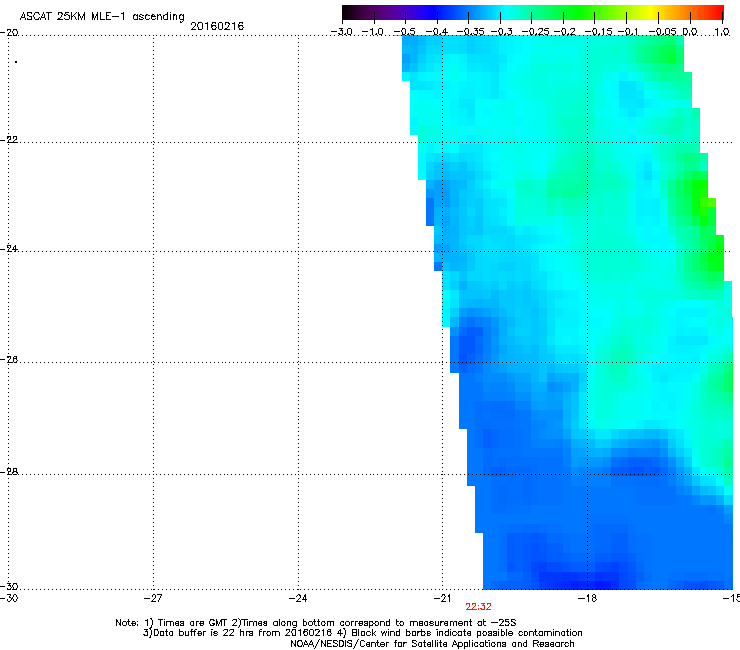Click latitude axis label -22

click(x=9, y=140)
